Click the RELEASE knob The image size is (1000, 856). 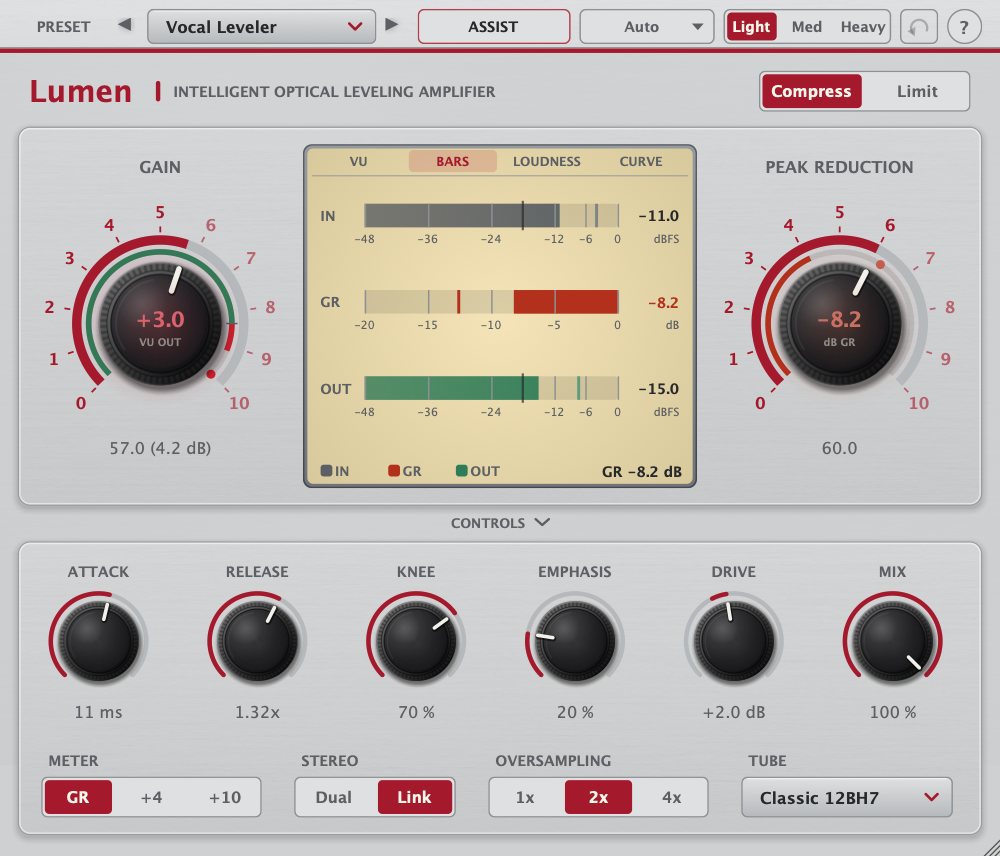point(257,640)
